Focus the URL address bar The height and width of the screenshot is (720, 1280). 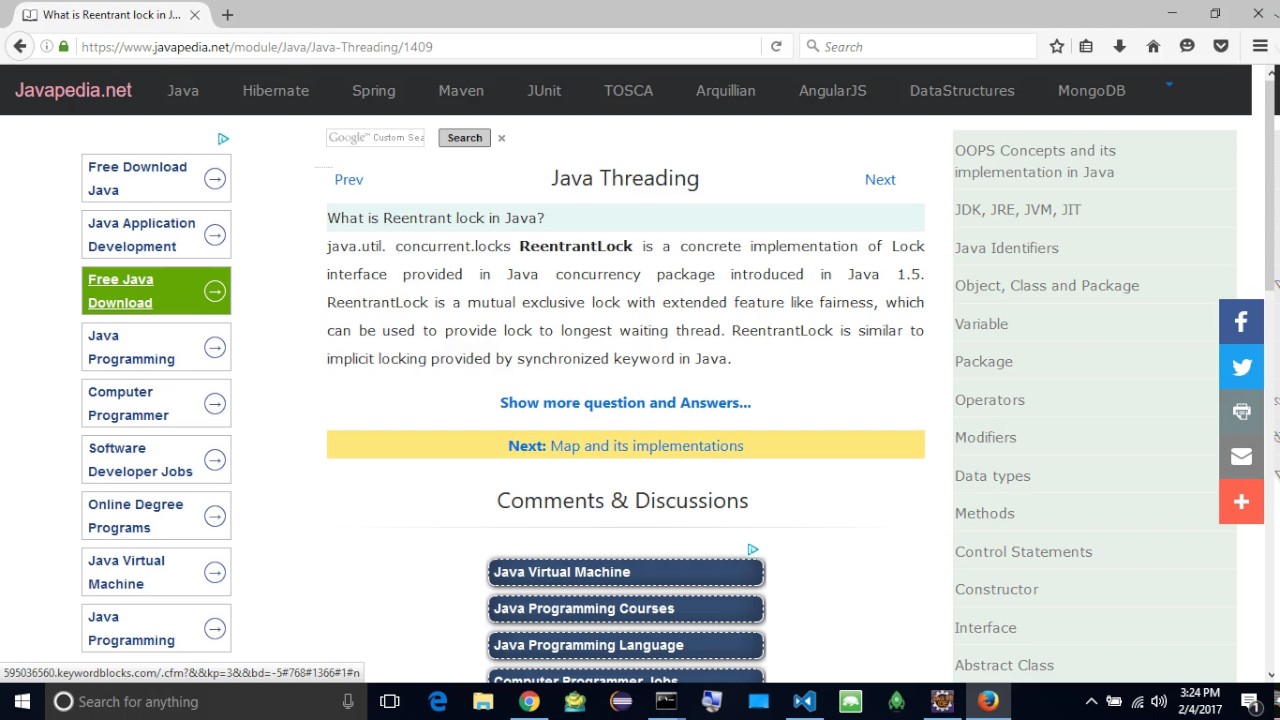coord(420,47)
